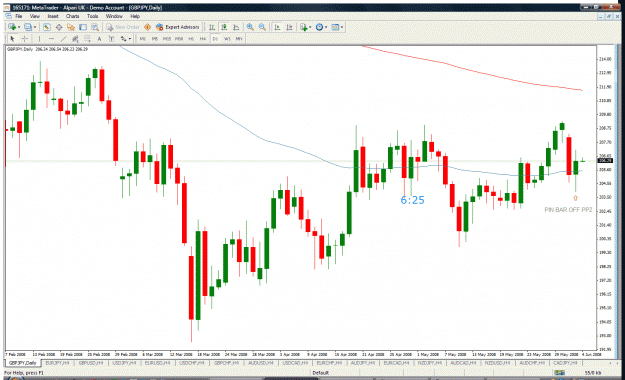625x380 pixels.
Task: Select the equidistant channel tool
Action: [x=75, y=39]
